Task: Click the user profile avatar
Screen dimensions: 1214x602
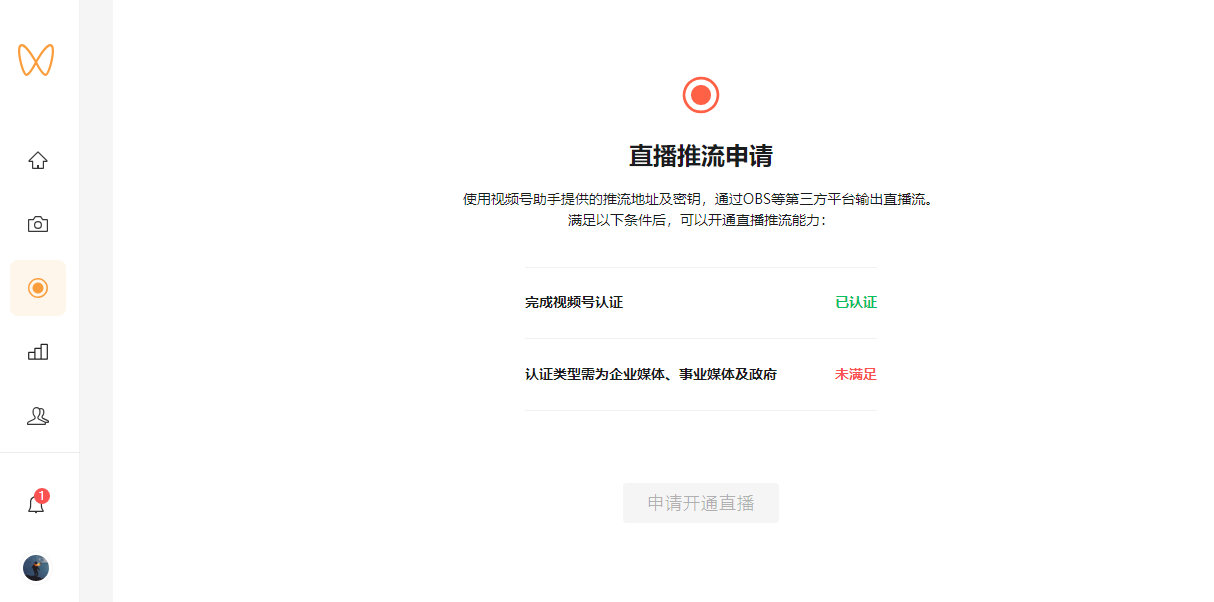Action: 36,568
